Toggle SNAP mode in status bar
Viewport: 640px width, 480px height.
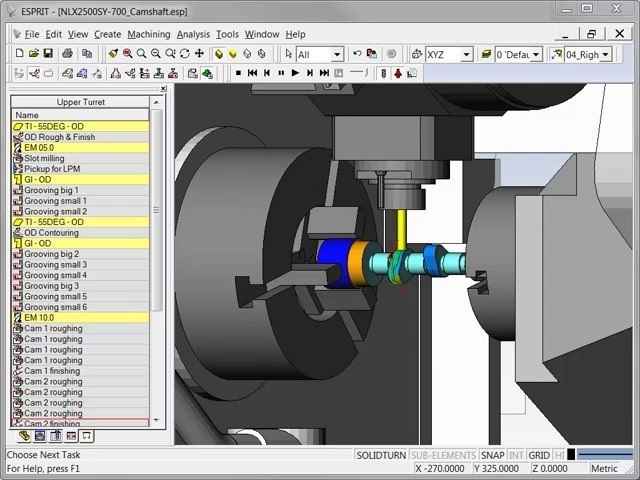[x=492, y=455]
